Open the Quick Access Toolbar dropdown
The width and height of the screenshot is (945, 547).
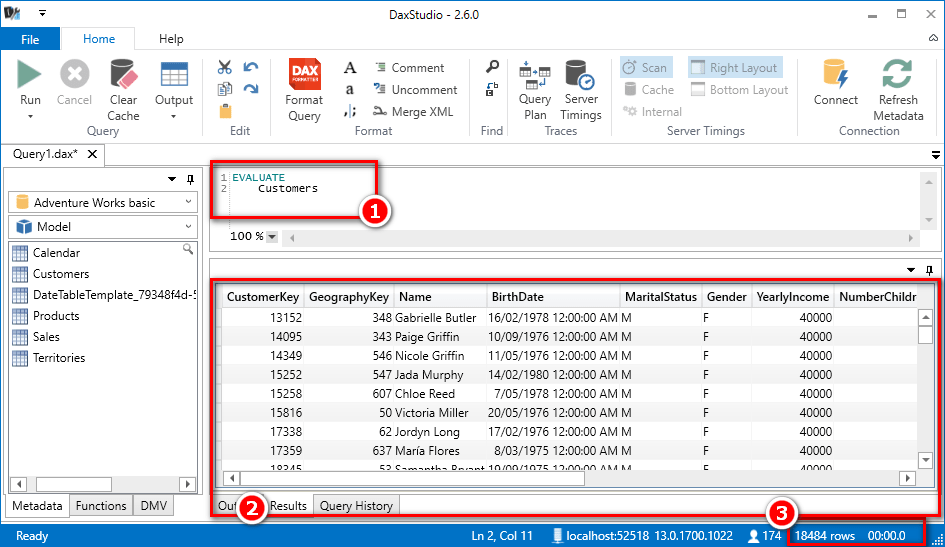click(x=42, y=13)
